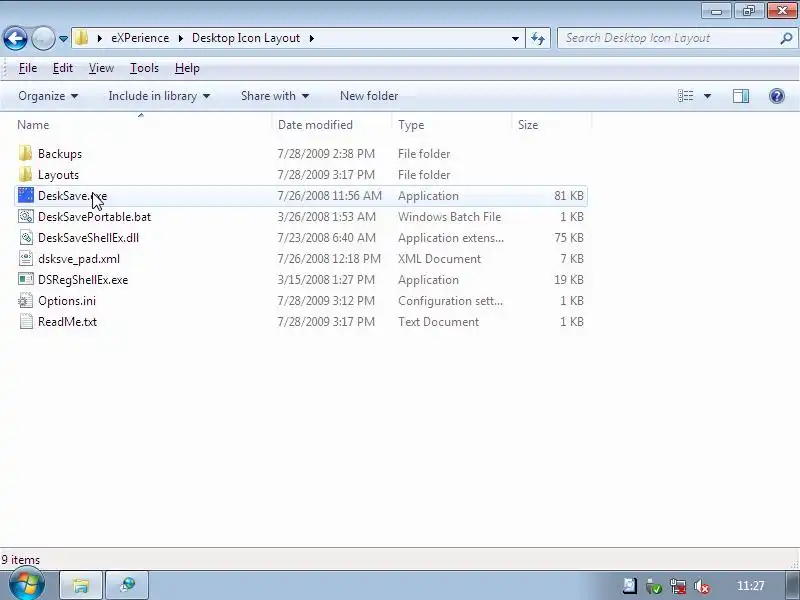The image size is (800, 600).
Task: Select the dsksve_pad.xml file icon
Action: pos(26,258)
